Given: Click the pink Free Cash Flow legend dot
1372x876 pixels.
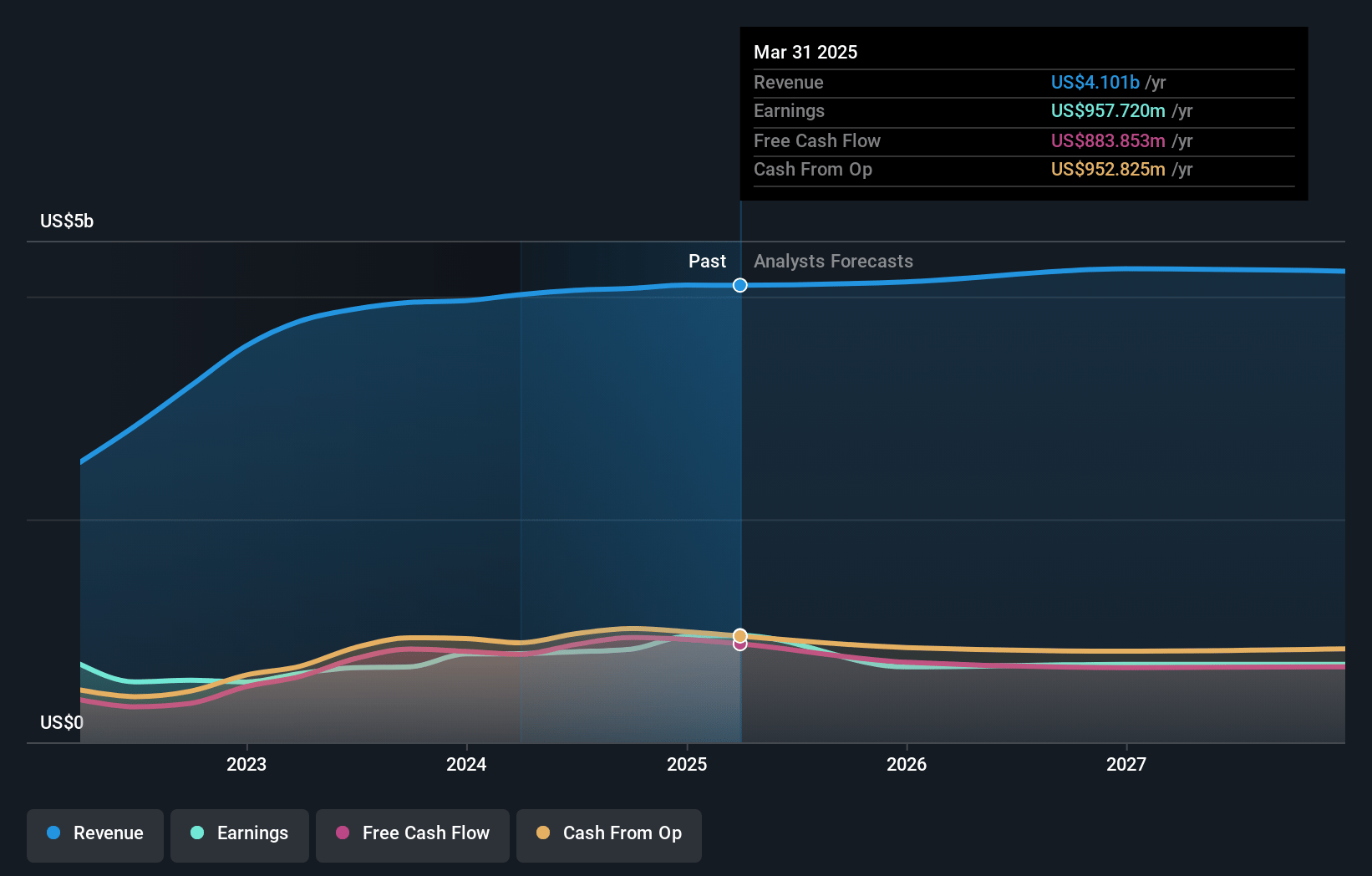Looking at the screenshot, I should click(343, 833).
